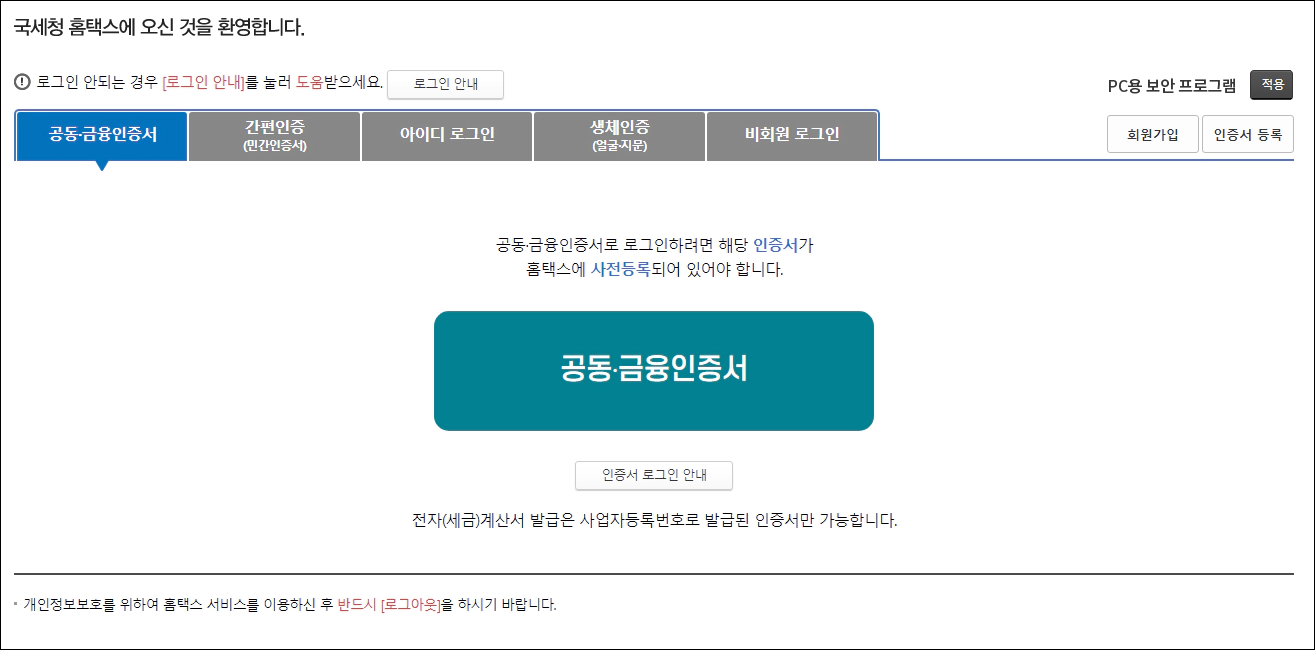This screenshot has width=1315, height=650.
Task: Select the 공동·금융인증서 tab
Action: pos(102,135)
